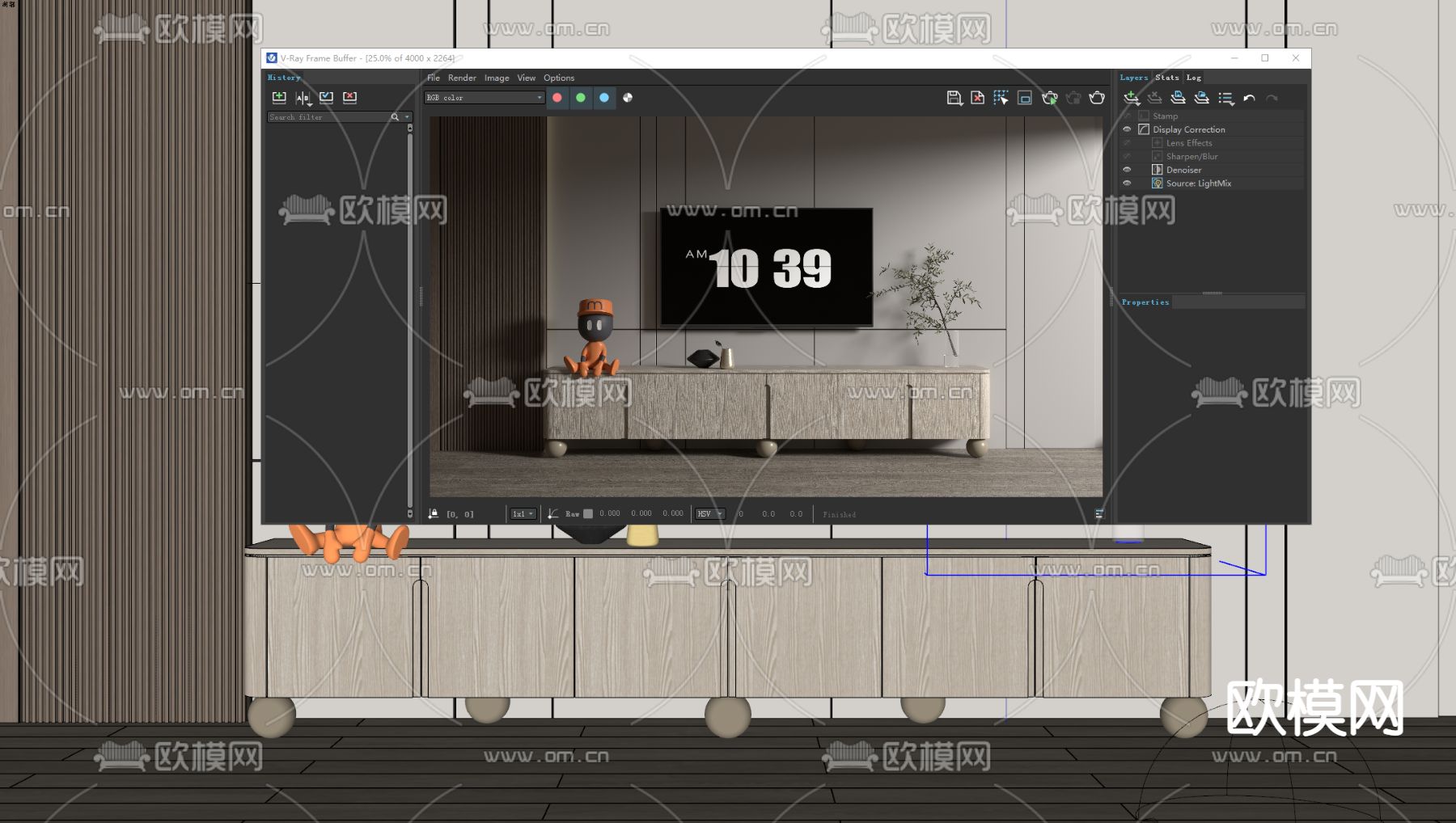Open the Render menu
This screenshot has height=823, width=1456.
(462, 78)
